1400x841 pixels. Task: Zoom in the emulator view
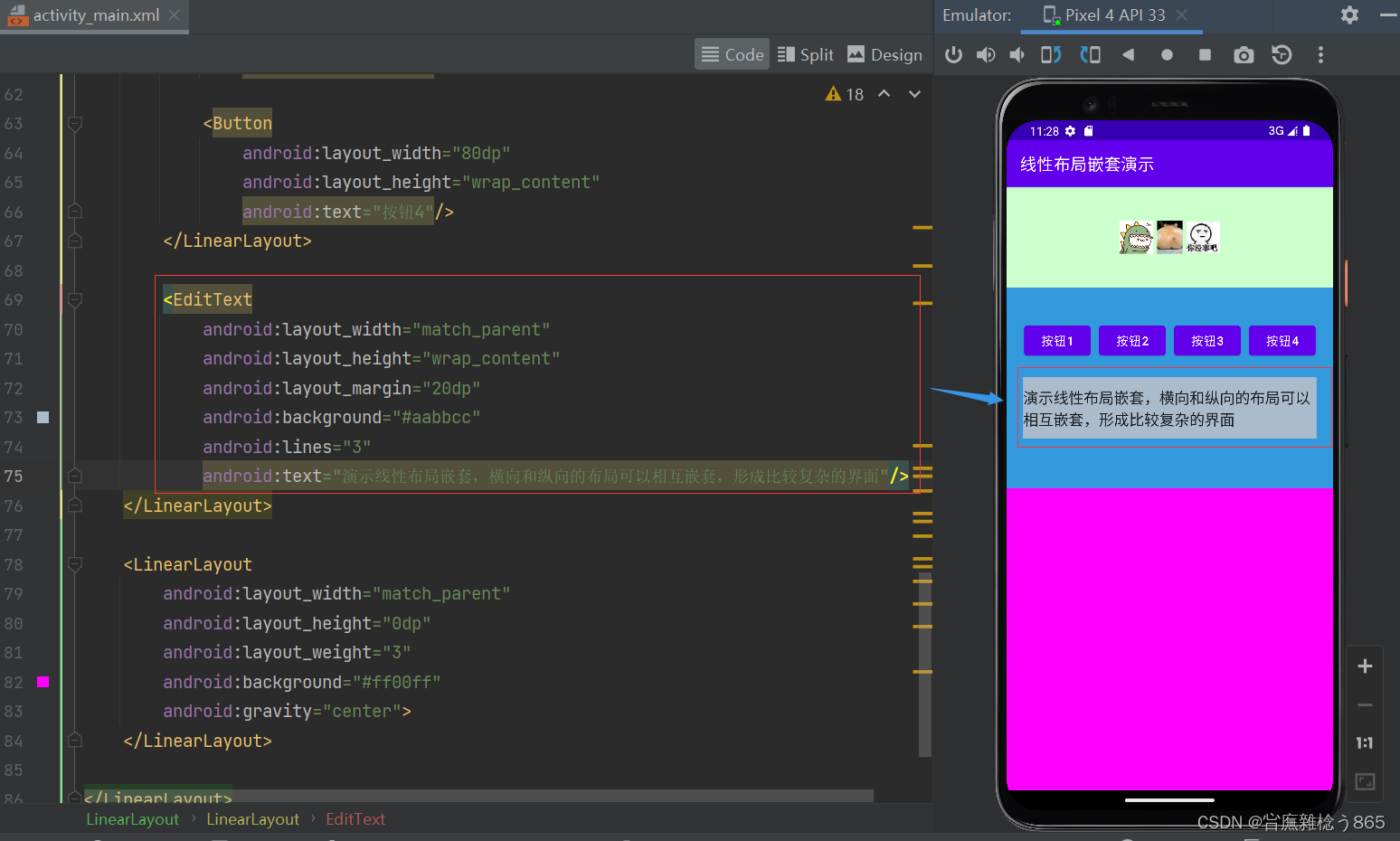click(x=1366, y=666)
